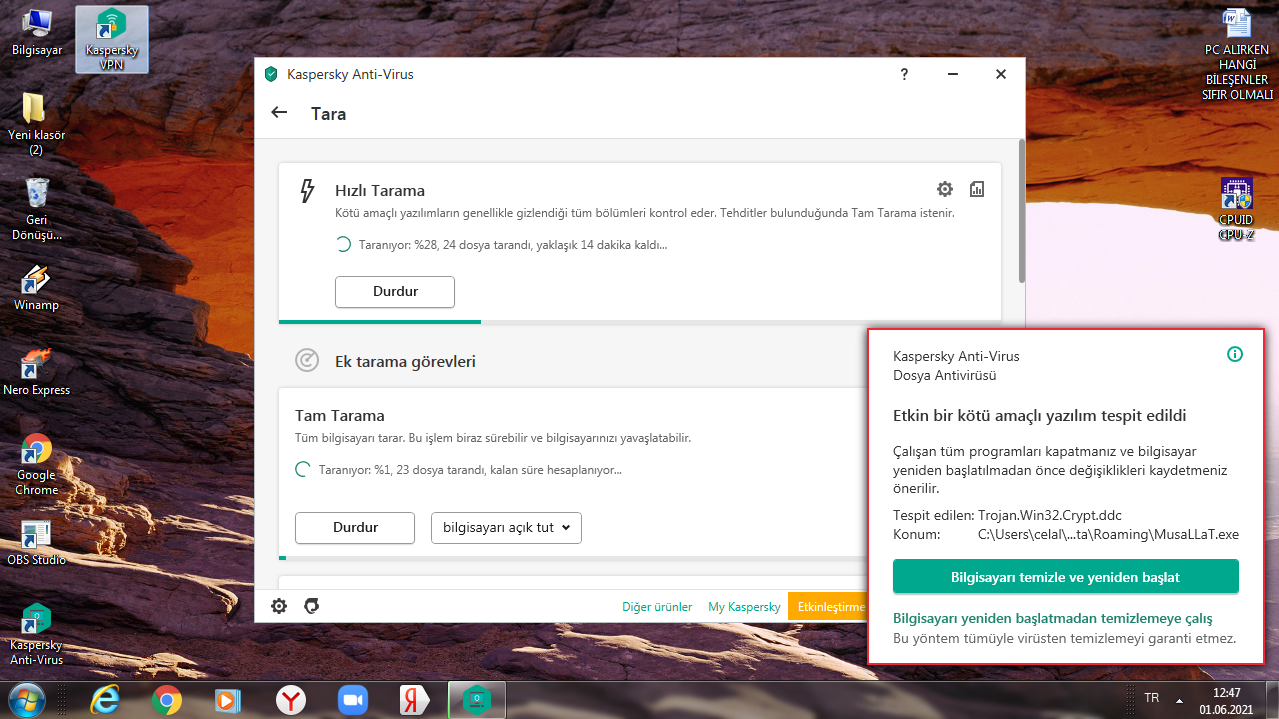Open the PC ALIRKEN Word document icon
The width and height of the screenshot is (1279, 719).
(x=1237, y=55)
